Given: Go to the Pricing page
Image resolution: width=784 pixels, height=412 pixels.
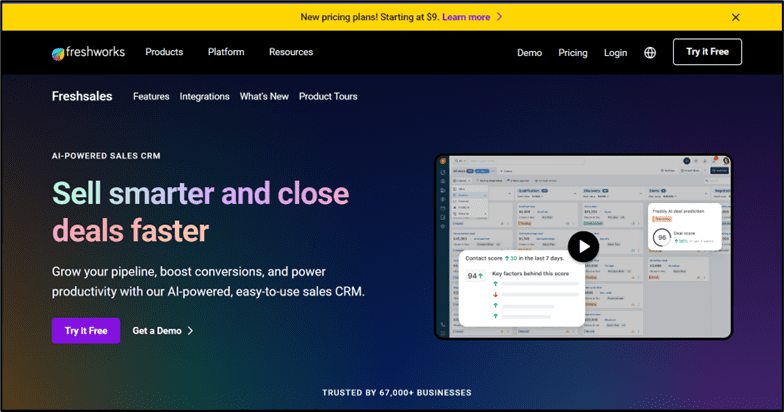Looking at the screenshot, I should click(573, 53).
